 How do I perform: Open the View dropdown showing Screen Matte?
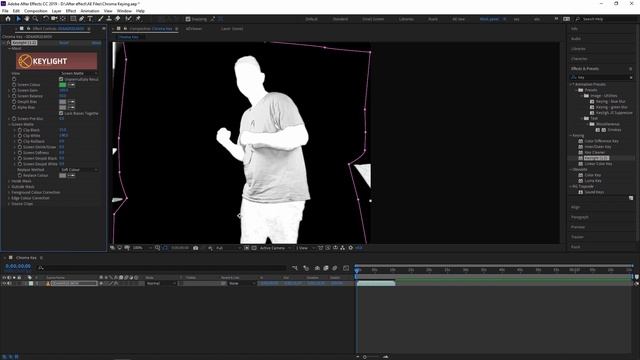coord(79,73)
